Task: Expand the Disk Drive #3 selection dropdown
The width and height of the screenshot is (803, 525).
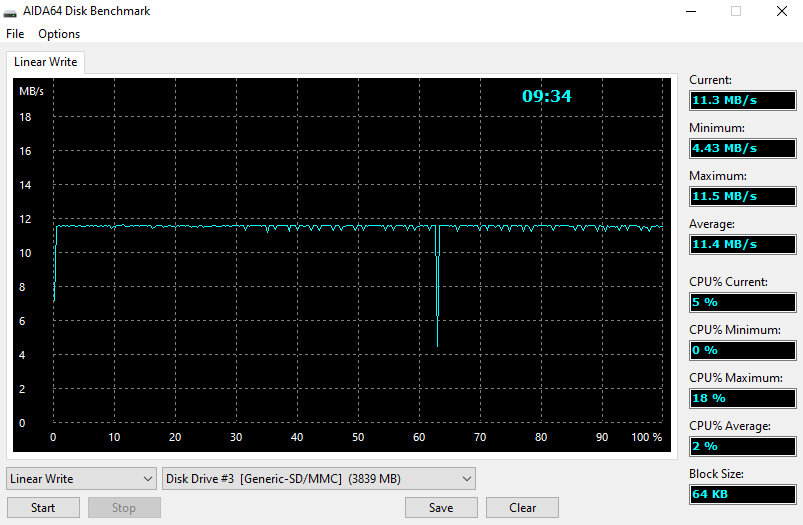Action: (x=319, y=479)
